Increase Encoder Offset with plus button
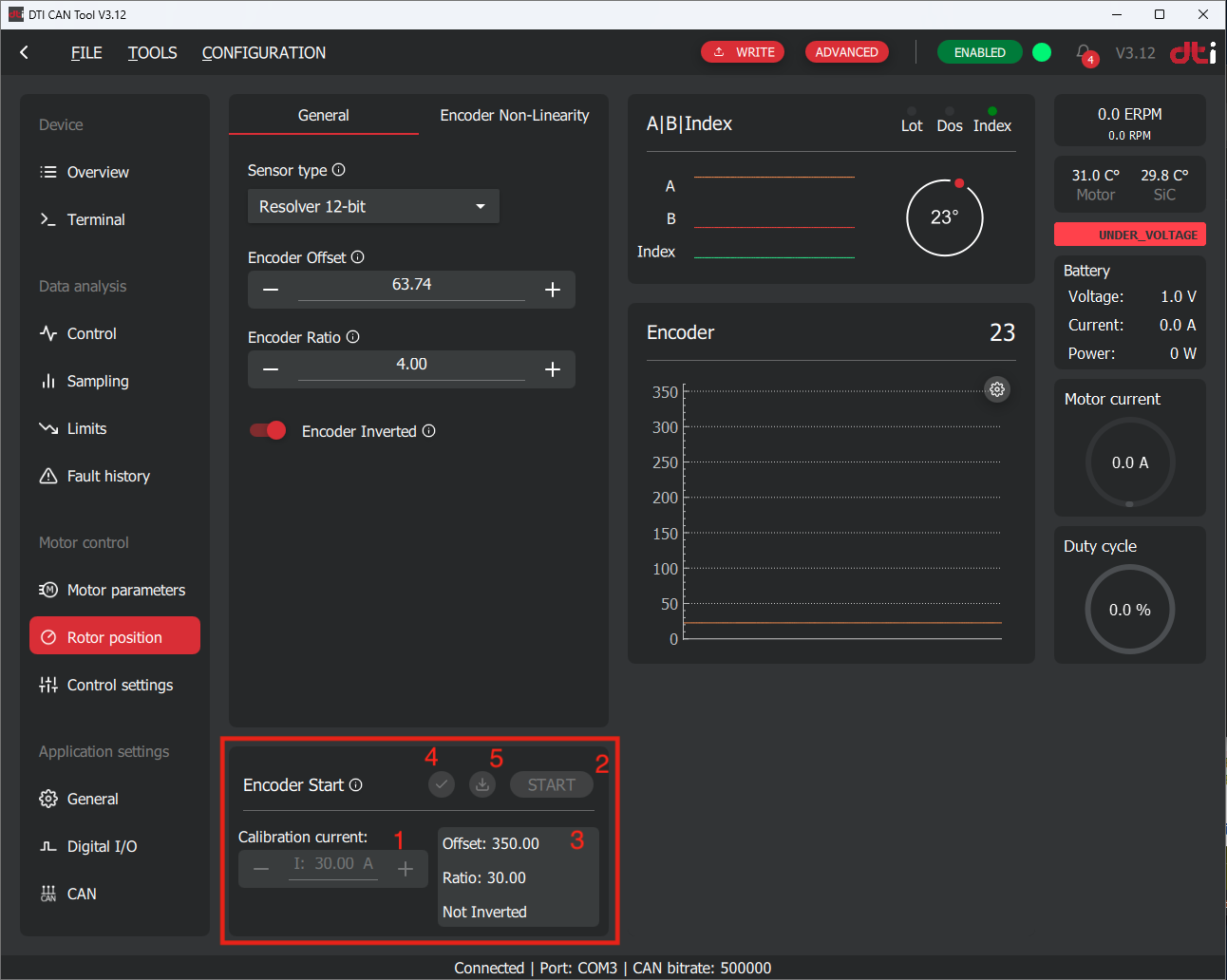Screen dimensions: 1227x980 pyautogui.click(x=553, y=290)
